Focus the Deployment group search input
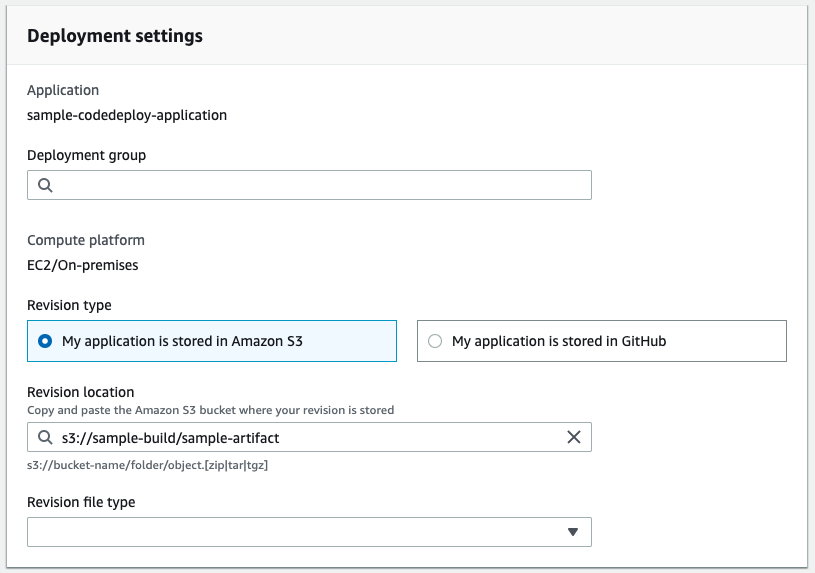The width and height of the screenshot is (815, 573). pyautogui.click(x=320, y=185)
